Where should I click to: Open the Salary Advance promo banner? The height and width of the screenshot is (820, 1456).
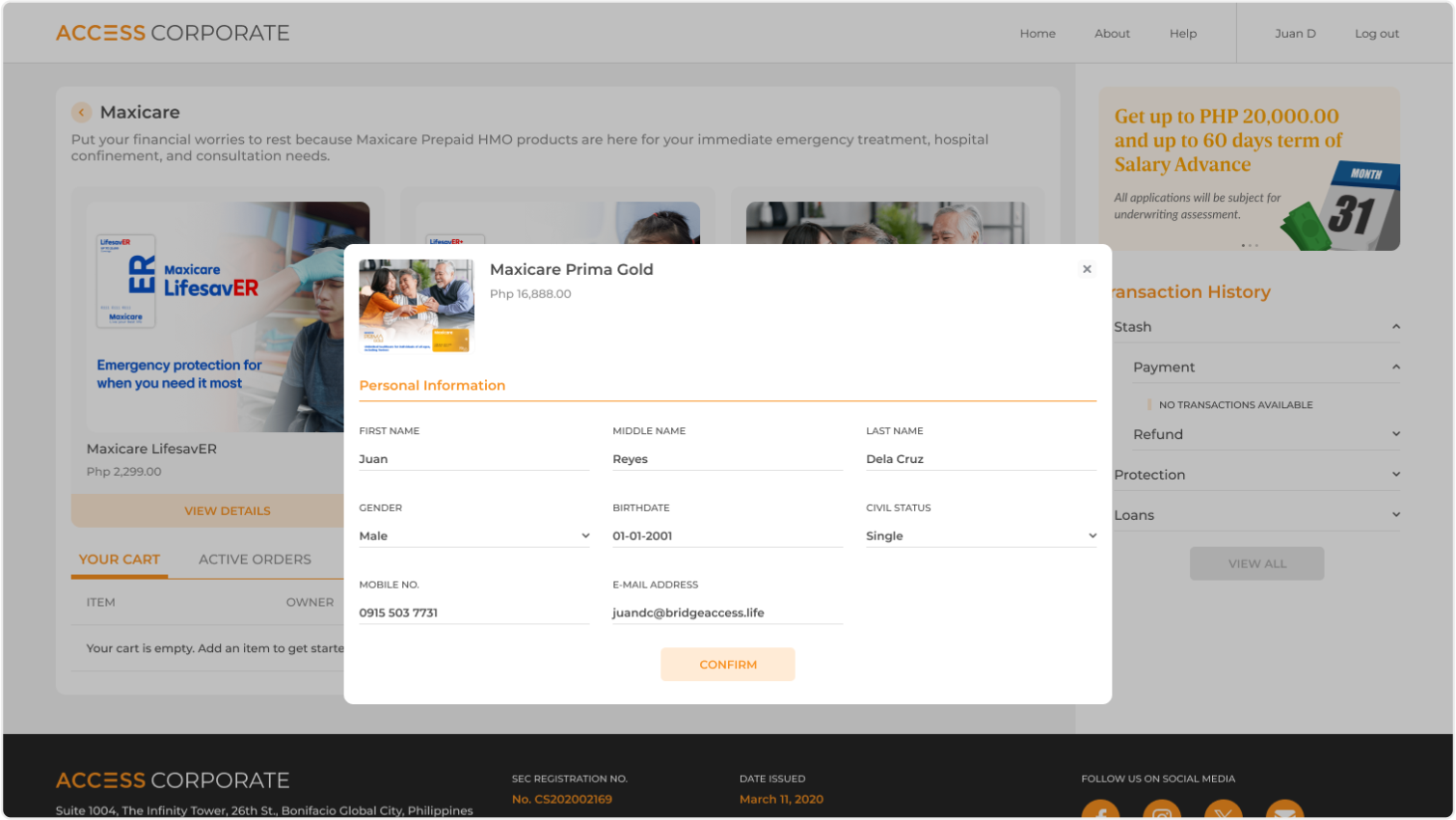point(1250,169)
